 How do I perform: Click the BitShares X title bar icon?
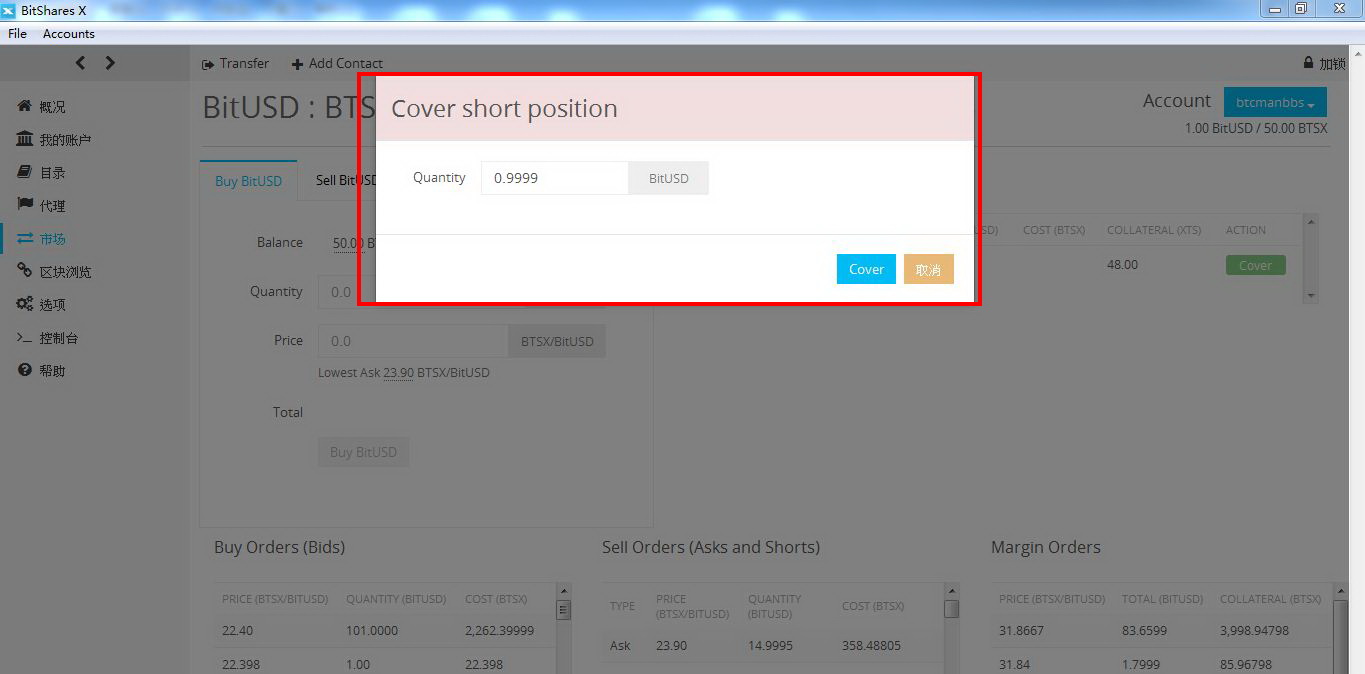point(8,11)
